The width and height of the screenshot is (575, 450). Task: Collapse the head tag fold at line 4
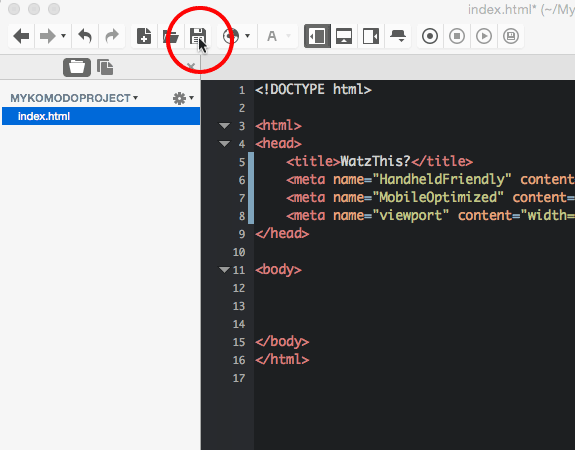click(224, 143)
